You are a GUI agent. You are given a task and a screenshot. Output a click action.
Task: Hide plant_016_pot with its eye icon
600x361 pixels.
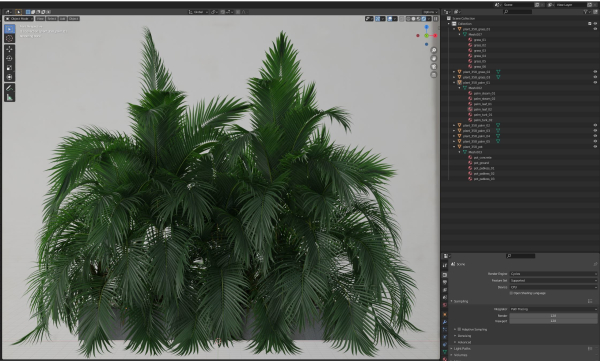[x=595, y=147]
